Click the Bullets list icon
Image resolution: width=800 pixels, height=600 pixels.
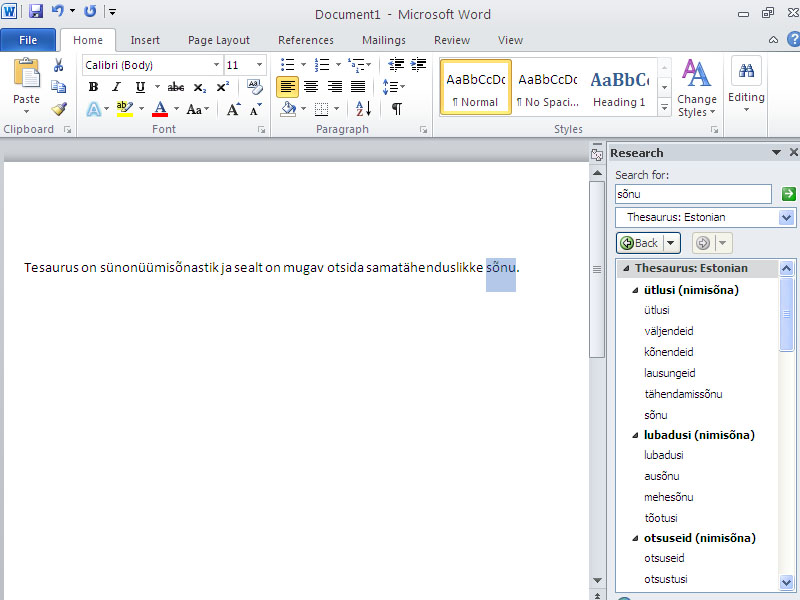[288, 65]
